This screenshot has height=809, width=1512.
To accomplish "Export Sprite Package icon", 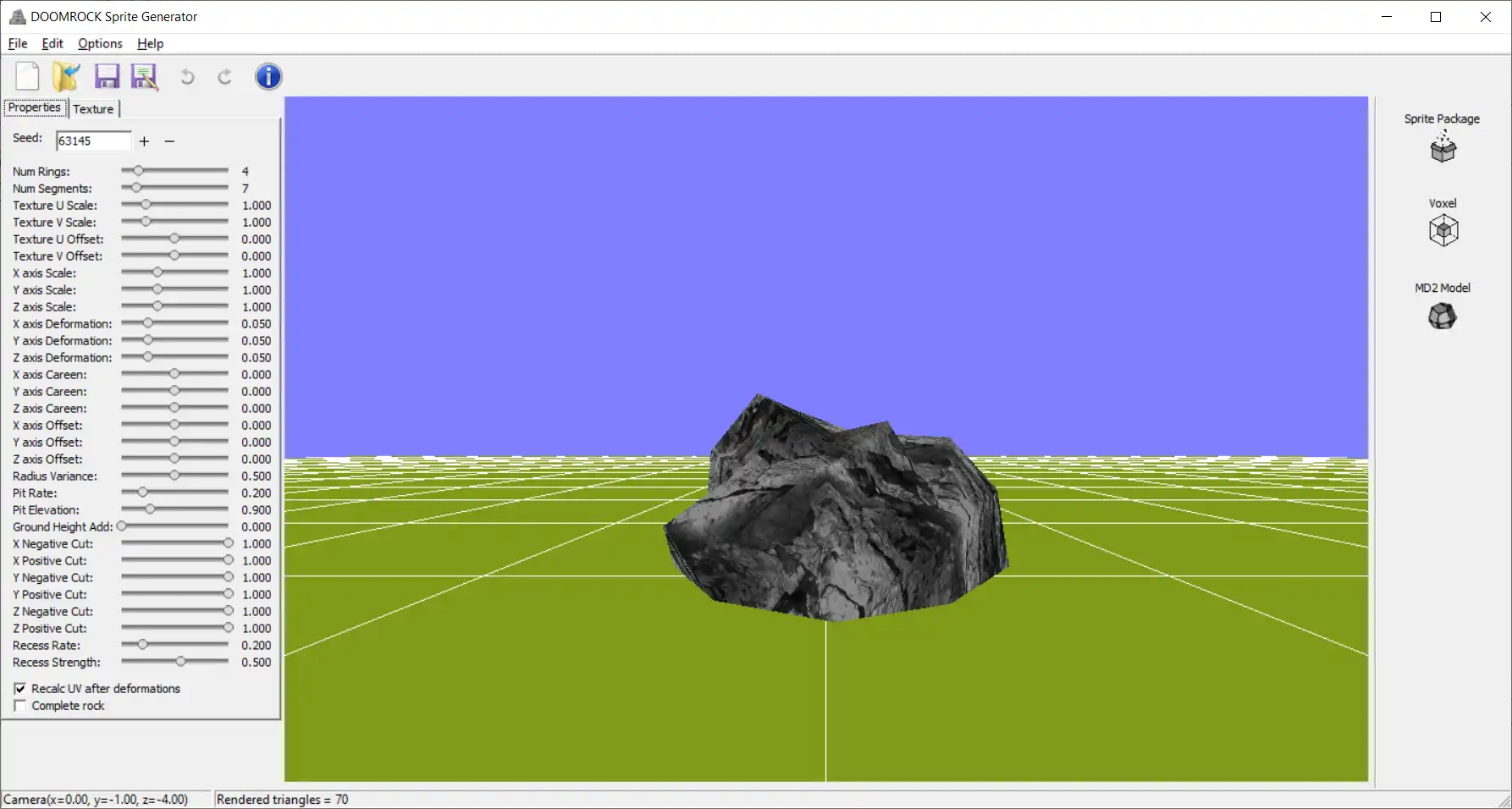I will coord(1443,147).
